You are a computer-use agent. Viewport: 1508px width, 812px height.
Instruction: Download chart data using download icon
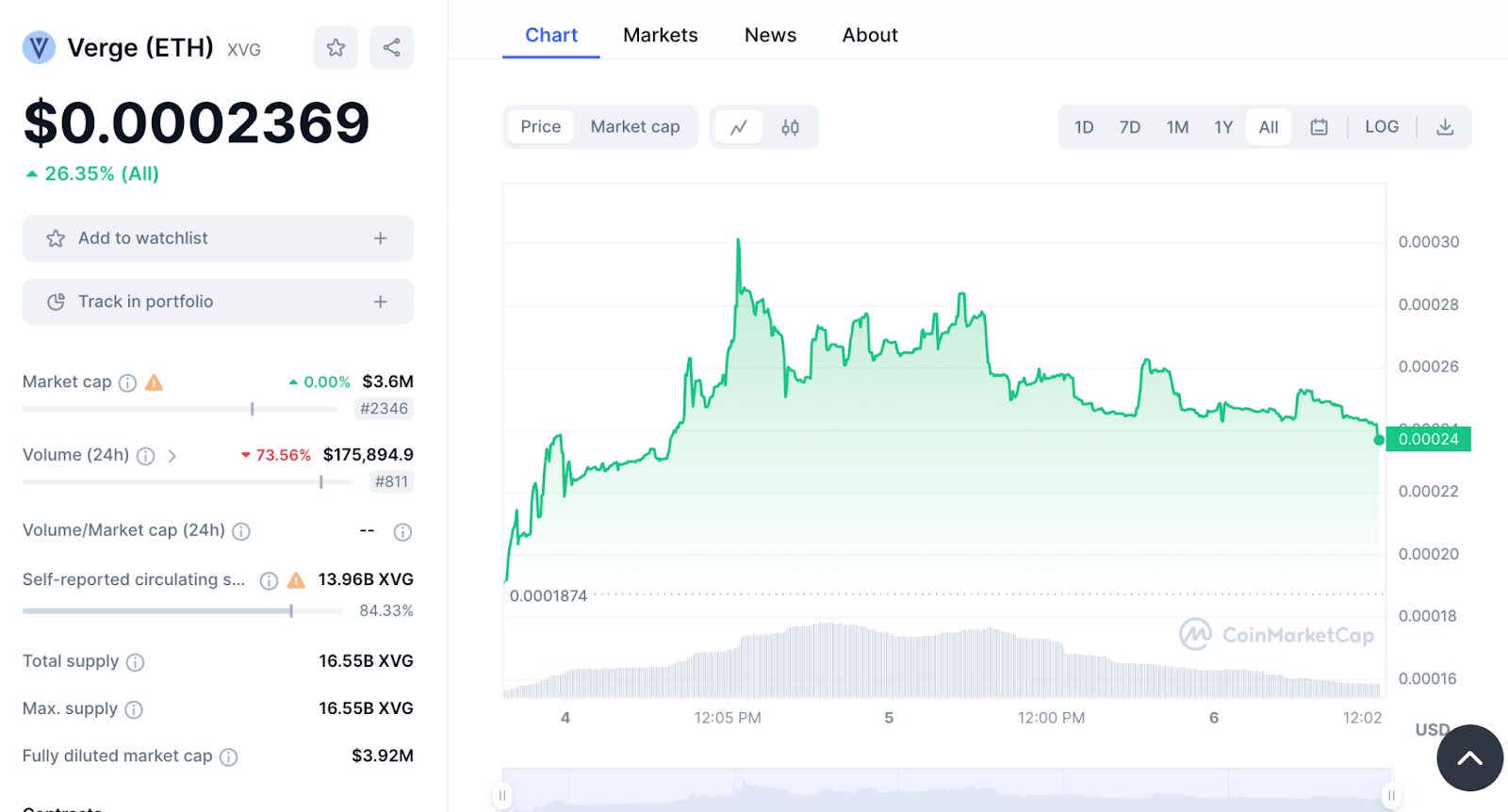(x=1444, y=127)
